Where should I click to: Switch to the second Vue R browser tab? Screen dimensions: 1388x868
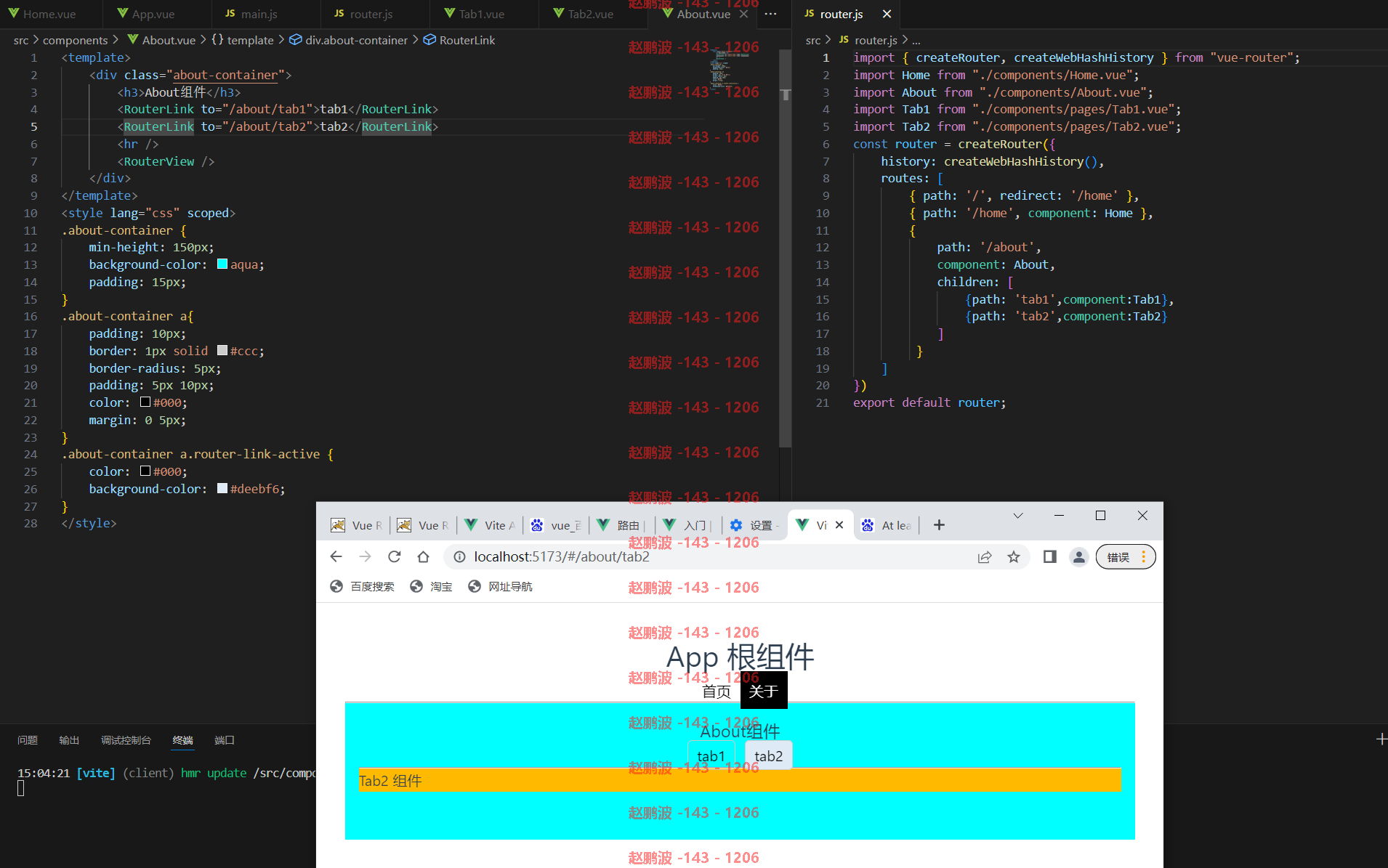(x=423, y=525)
